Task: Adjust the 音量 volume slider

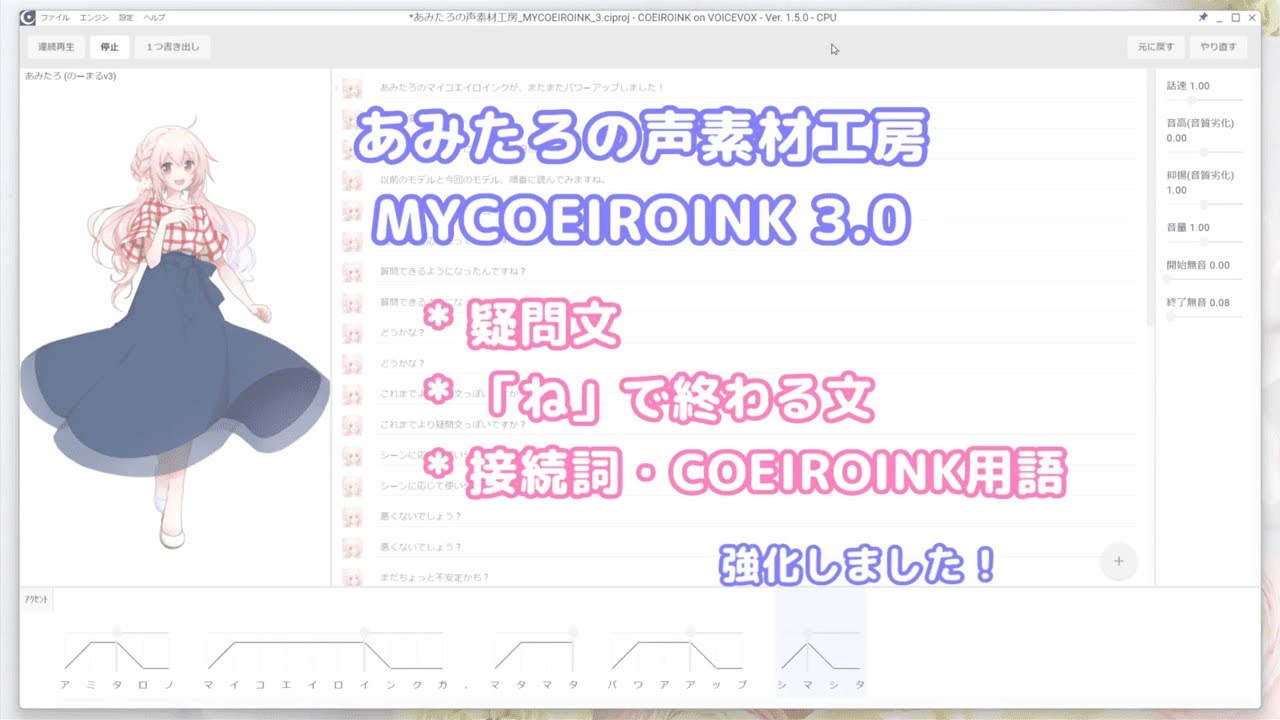Action: (x=1204, y=242)
